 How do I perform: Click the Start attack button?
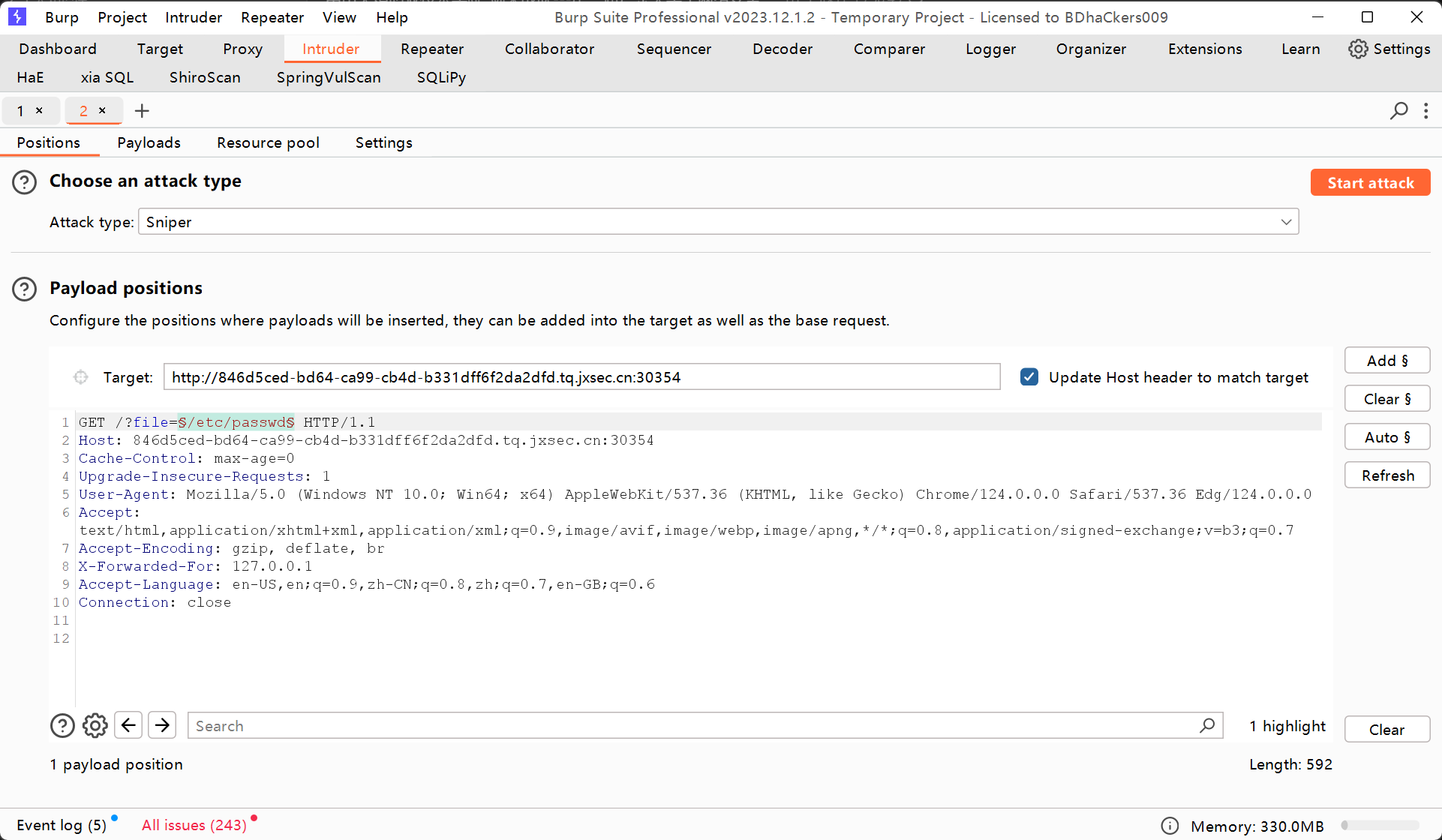point(1370,183)
